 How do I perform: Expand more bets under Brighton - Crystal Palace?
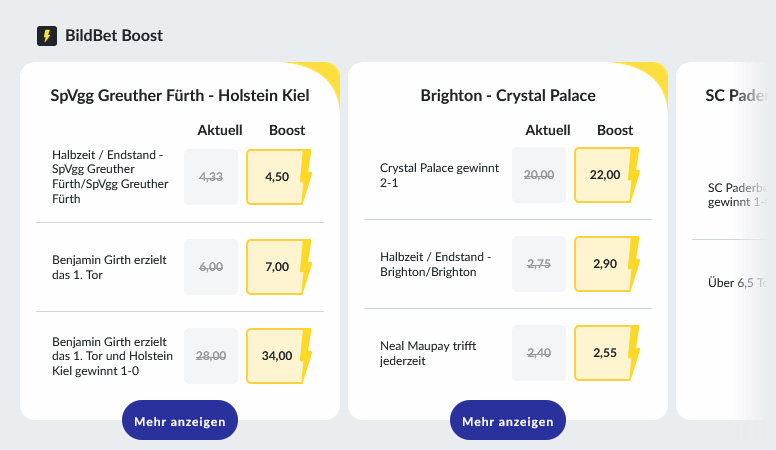(x=508, y=420)
